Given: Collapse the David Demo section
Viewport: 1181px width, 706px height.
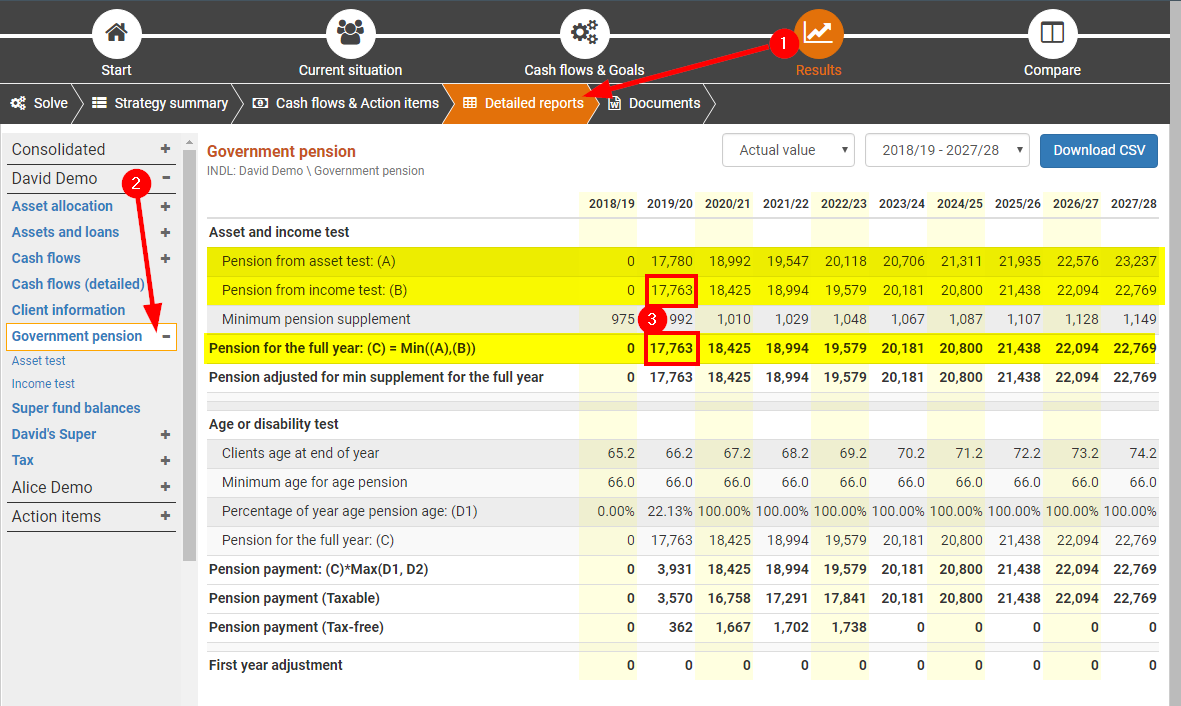Looking at the screenshot, I should coord(165,178).
